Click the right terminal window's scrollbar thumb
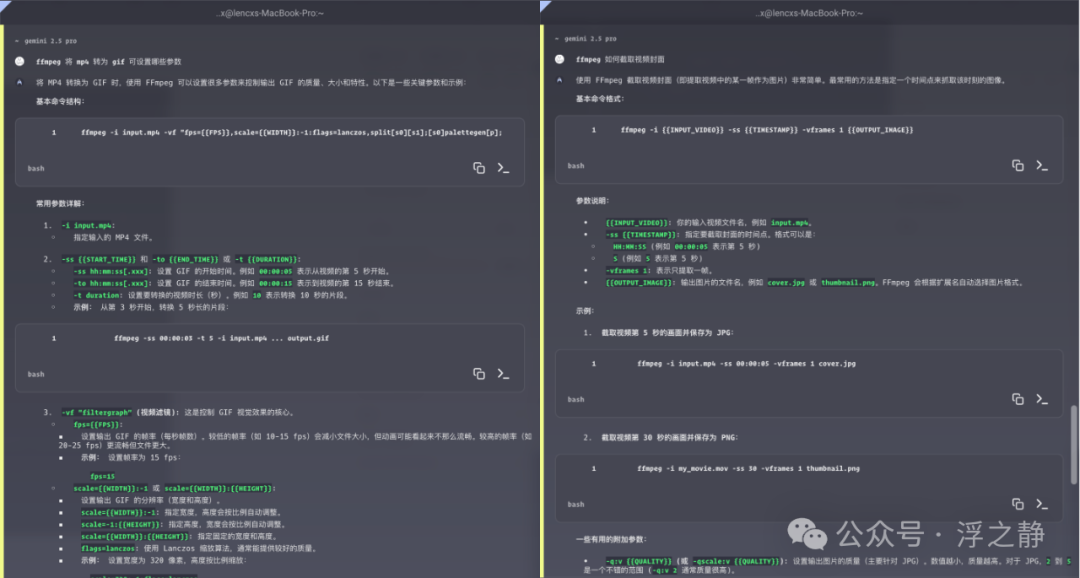The image size is (1080, 578). 1074,445
